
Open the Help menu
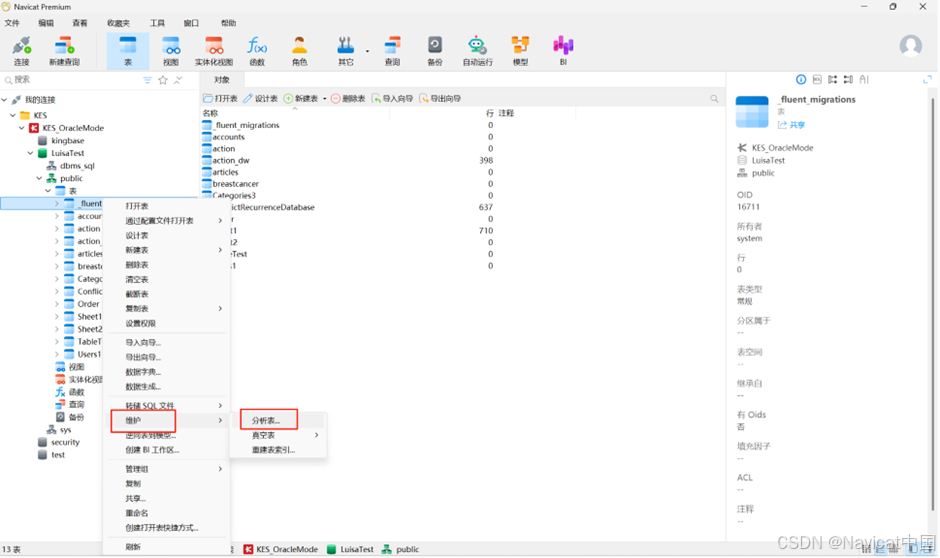[228, 23]
